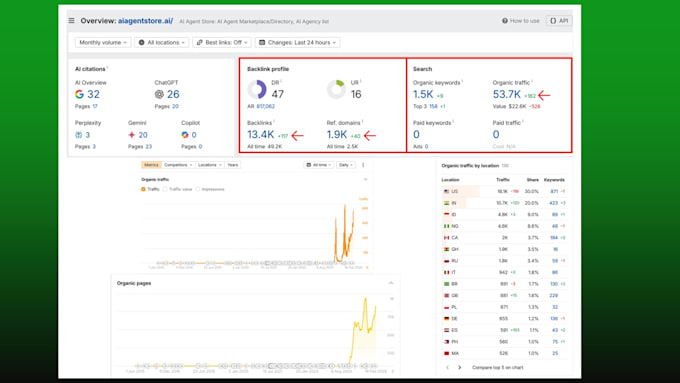Image resolution: width=680 pixels, height=383 pixels.
Task: Select the Years chart tab
Action: (x=233, y=165)
